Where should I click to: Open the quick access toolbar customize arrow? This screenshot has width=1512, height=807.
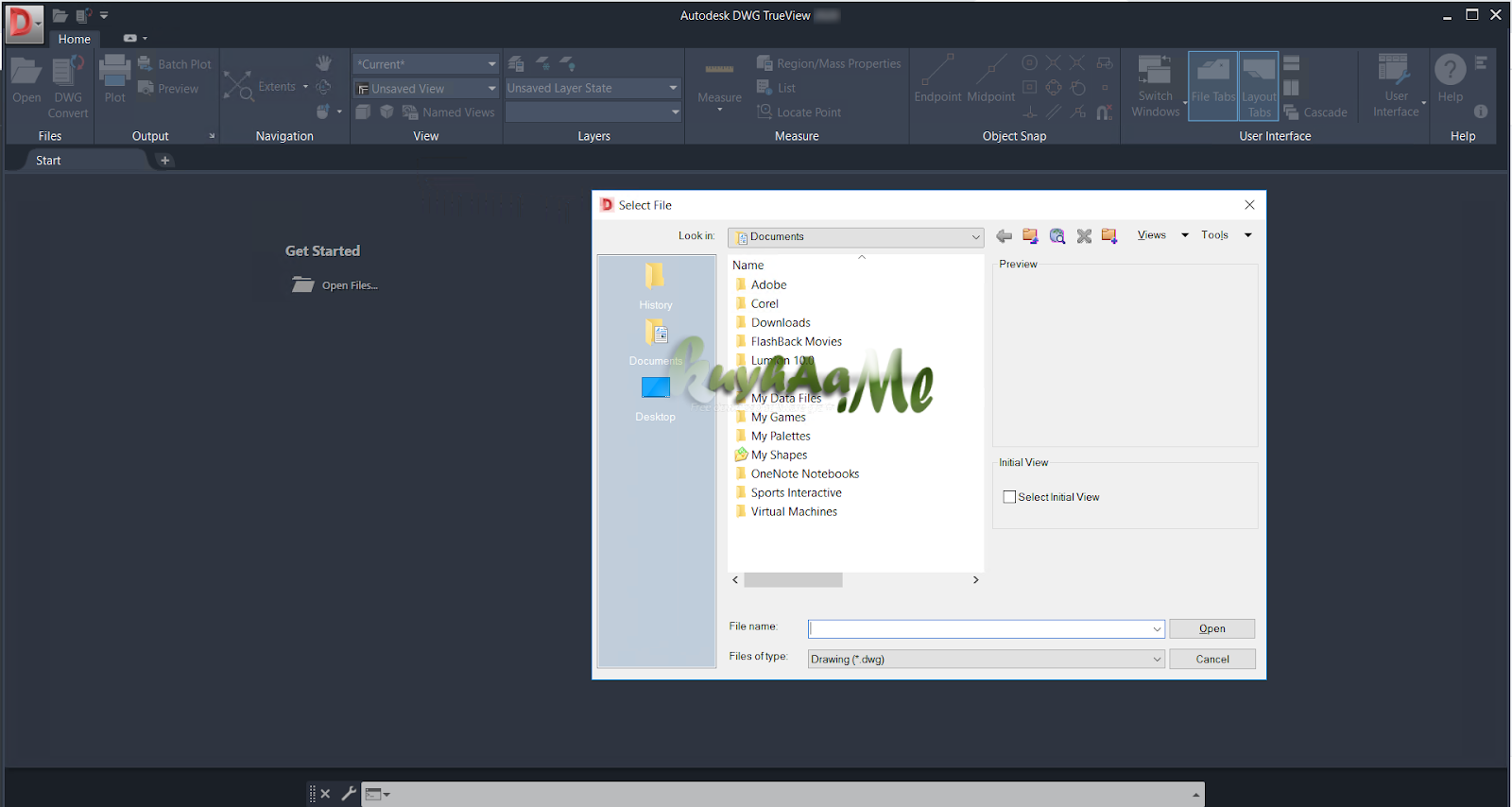[104, 16]
